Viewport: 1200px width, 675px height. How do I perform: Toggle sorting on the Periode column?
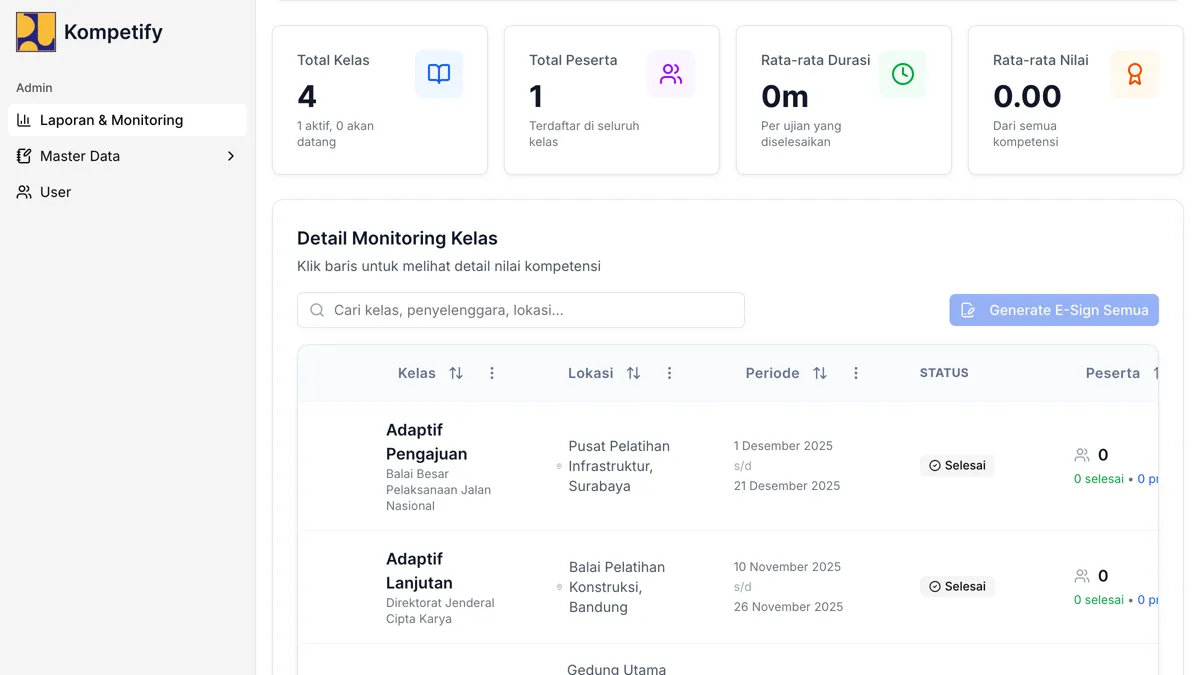pos(819,372)
